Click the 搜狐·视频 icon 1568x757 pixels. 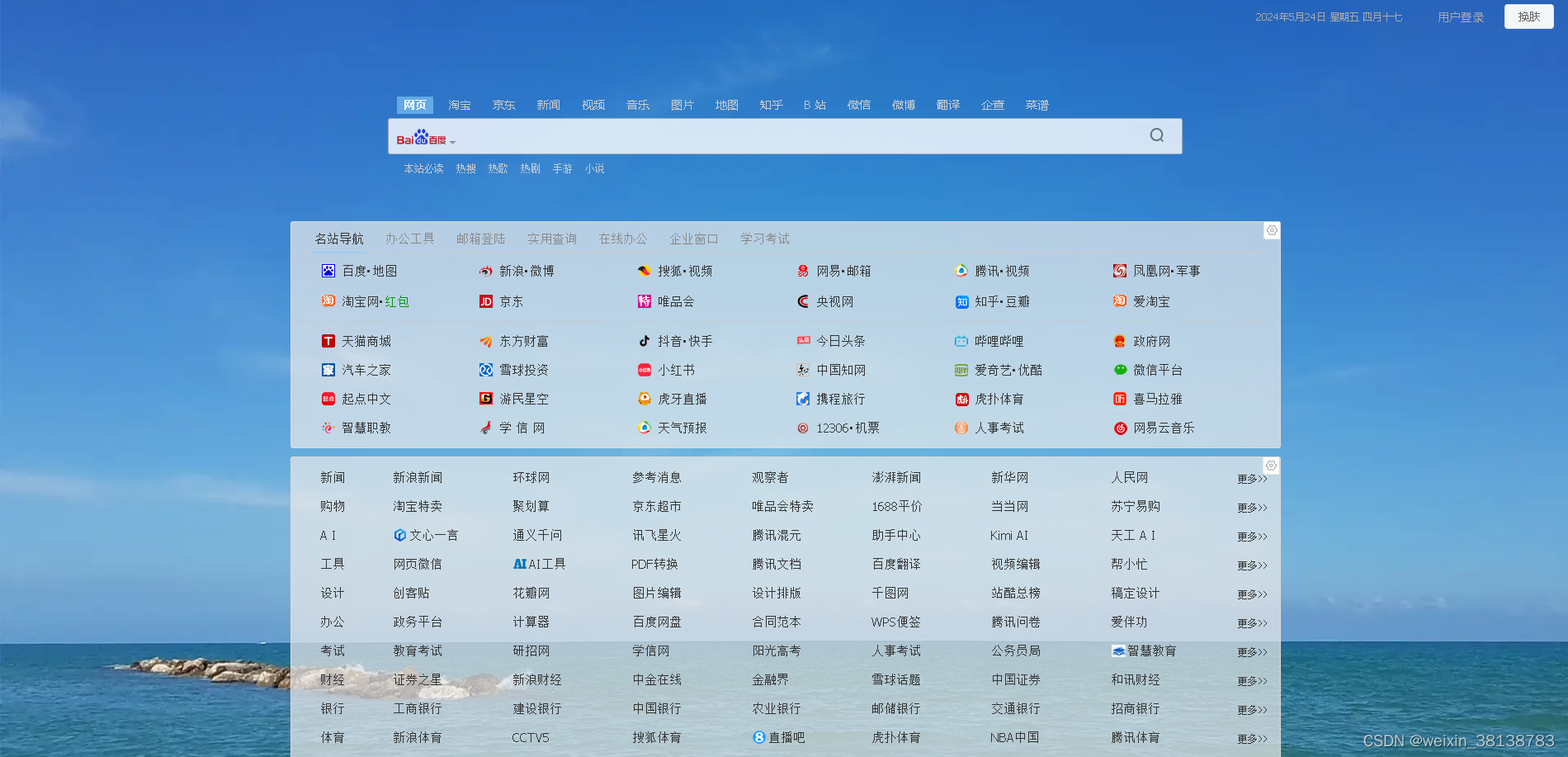click(x=645, y=271)
